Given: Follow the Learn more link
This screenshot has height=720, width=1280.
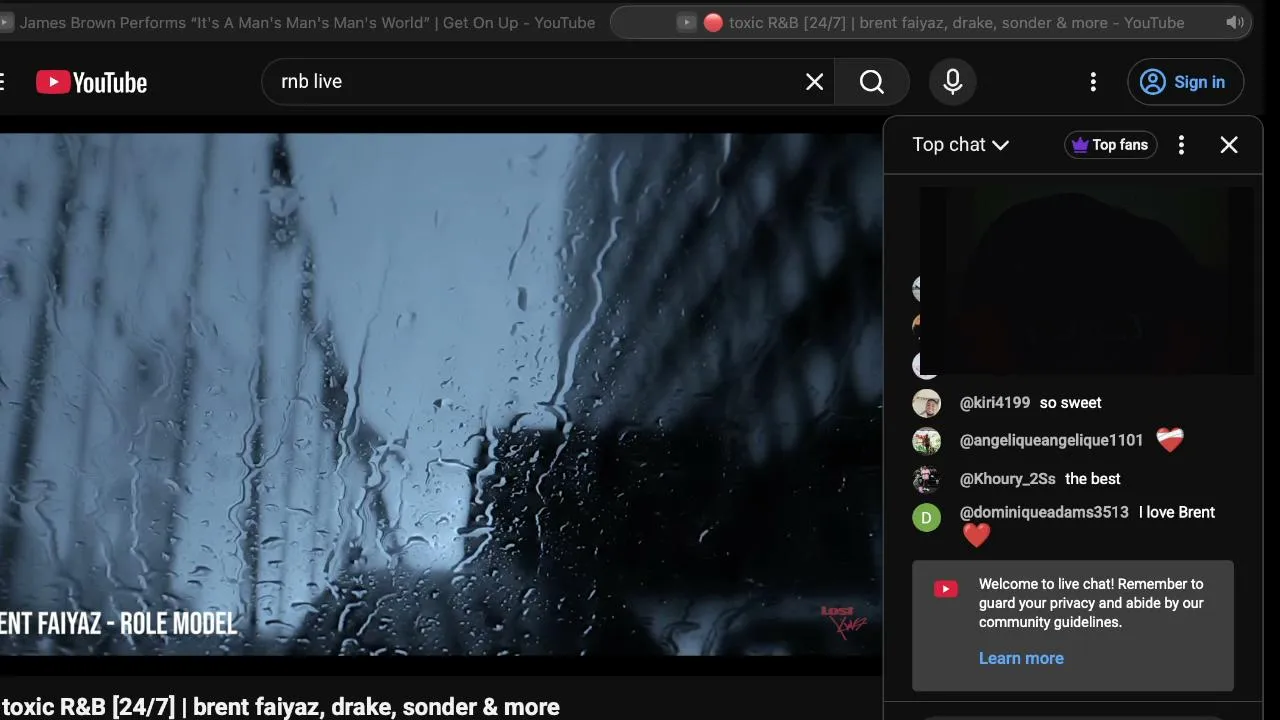Looking at the screenshot, I should point(1021,658).
